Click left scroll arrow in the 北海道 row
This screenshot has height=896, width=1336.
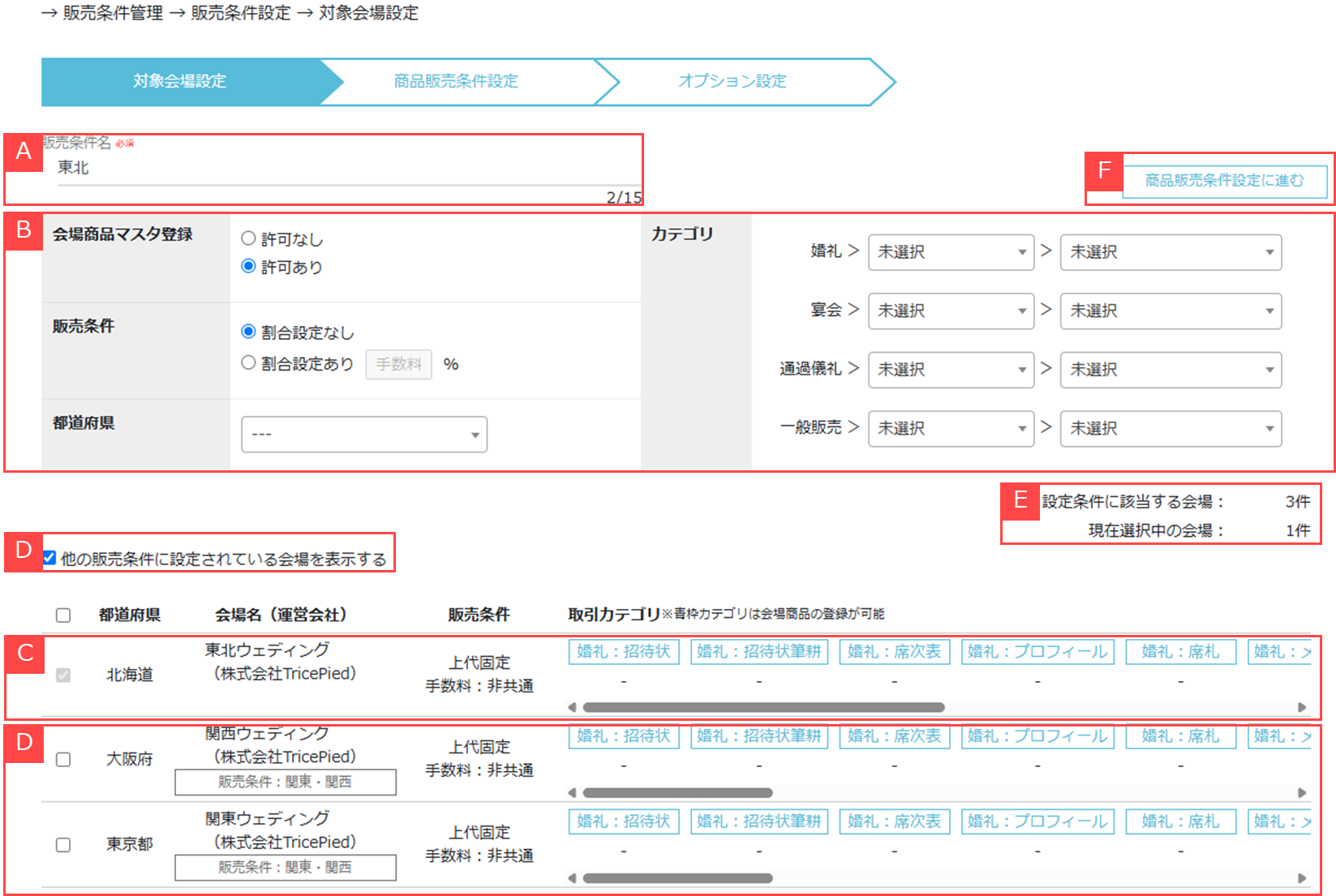click(573, 707)
